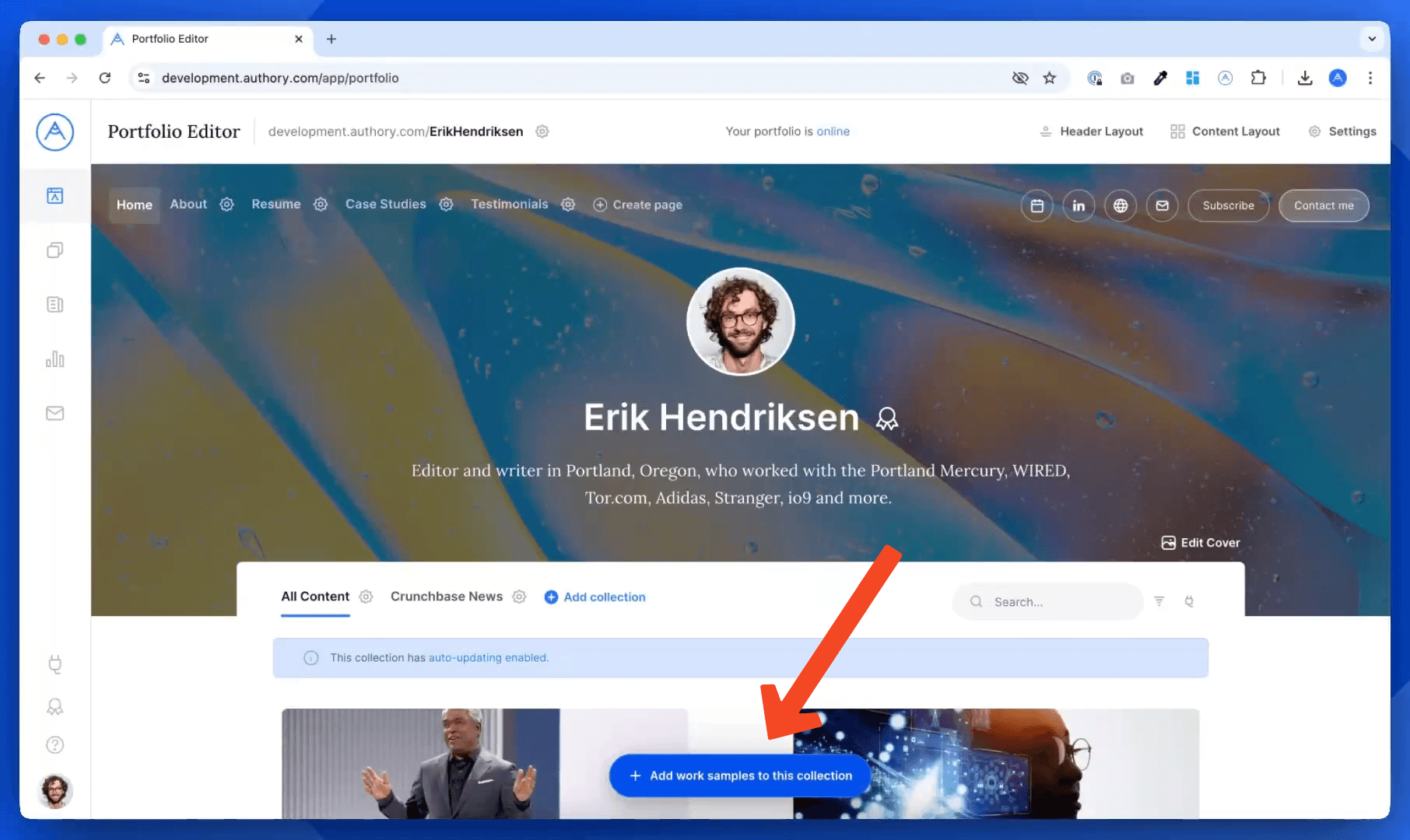Select the Case Studies page tab
1410x840 pixels.
click(385, 204)
